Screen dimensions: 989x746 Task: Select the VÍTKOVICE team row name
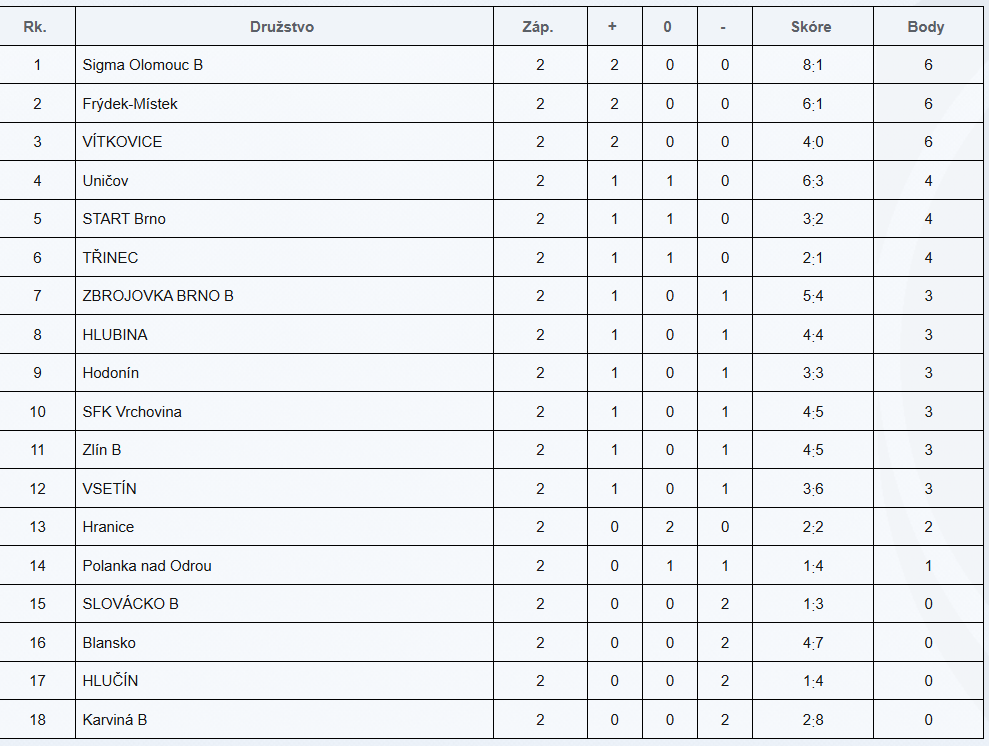[x=122, y=142]
